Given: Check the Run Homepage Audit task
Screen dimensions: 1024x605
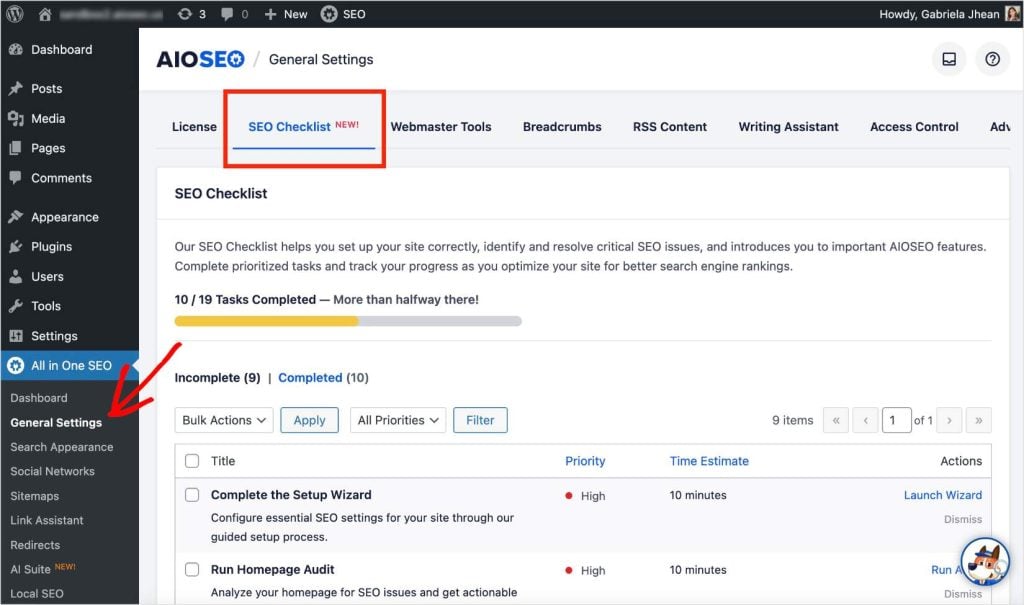Looking at the screenshot, I should pos(190,570).
